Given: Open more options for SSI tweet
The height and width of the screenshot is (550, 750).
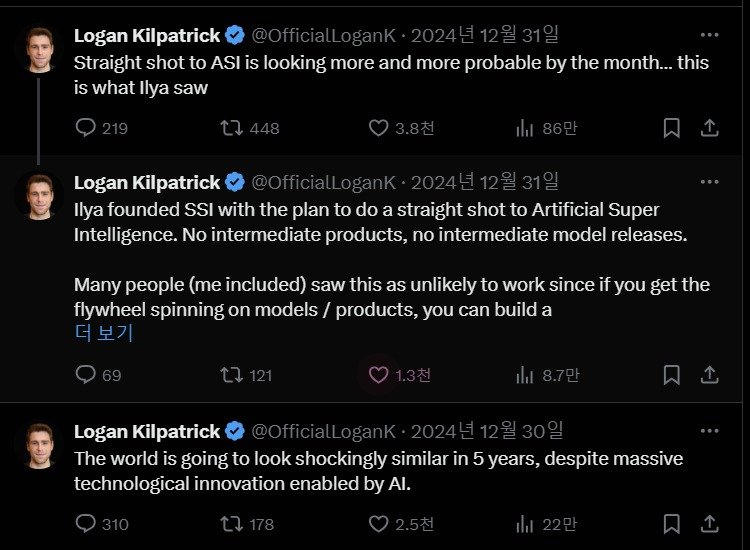Looking at the screenshot, I should 709,182.
